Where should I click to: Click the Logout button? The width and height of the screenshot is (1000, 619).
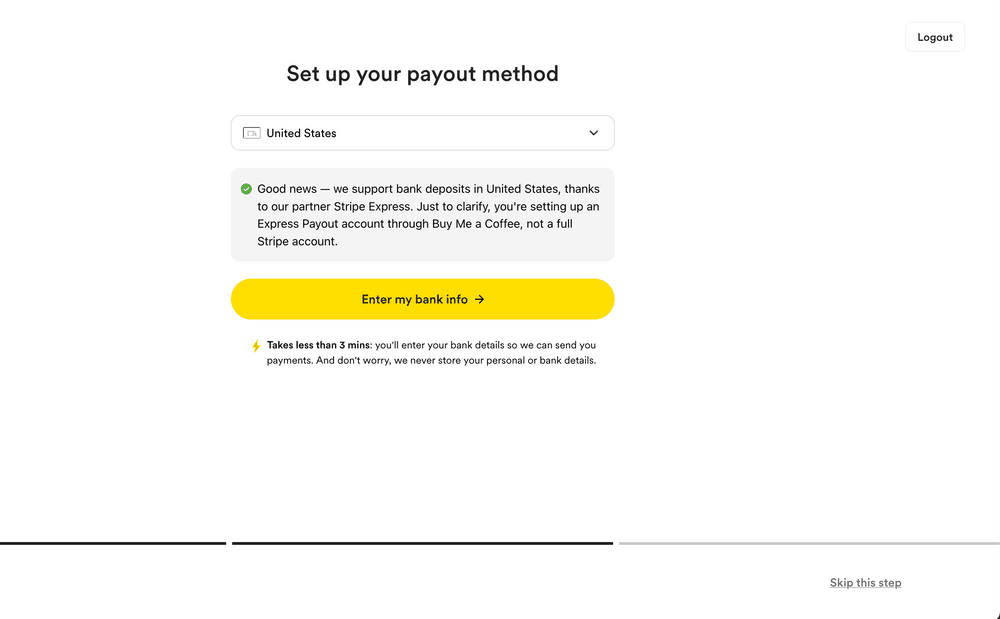pyautogui.click(x=935, y=37)
